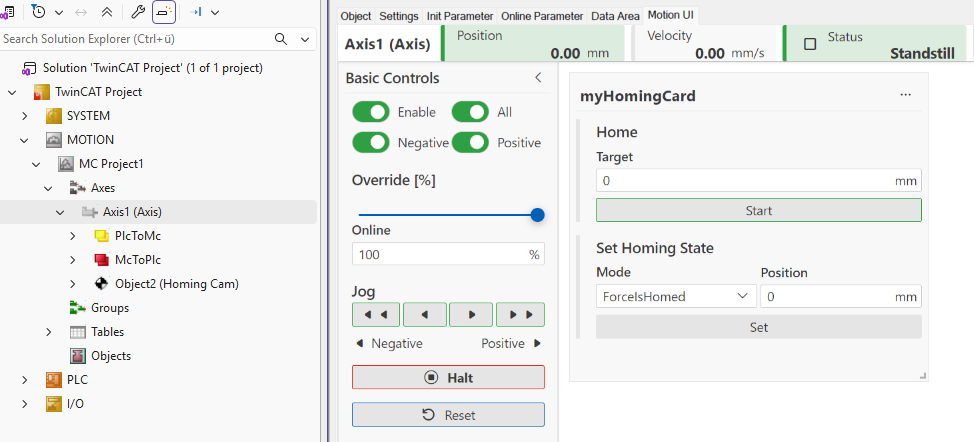This screenshot has width=974, height=442.
Task: Click the slow jog positive arrow button
Action: tap(471, 315)
